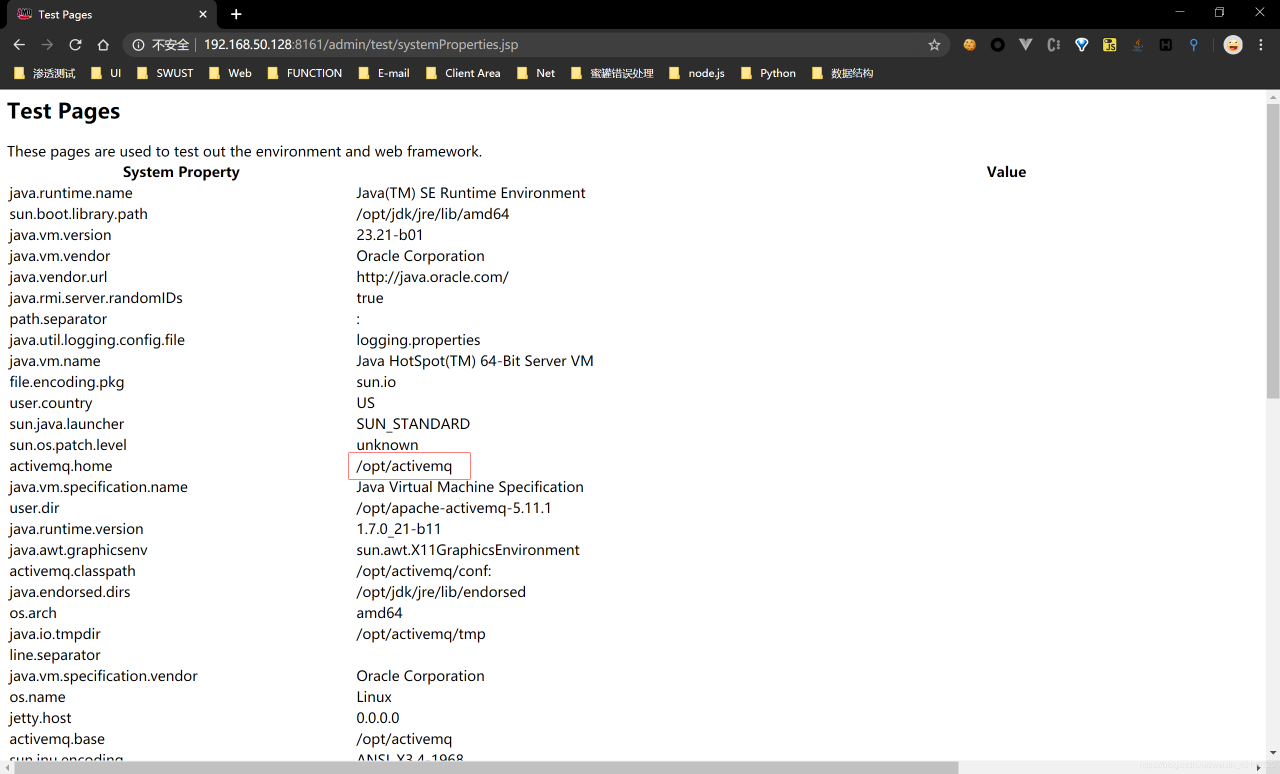Select the value "sun.awt.X11GraphicsEnvironment"
This screenshot has height=774, width=1280.
tap(468, 550)
